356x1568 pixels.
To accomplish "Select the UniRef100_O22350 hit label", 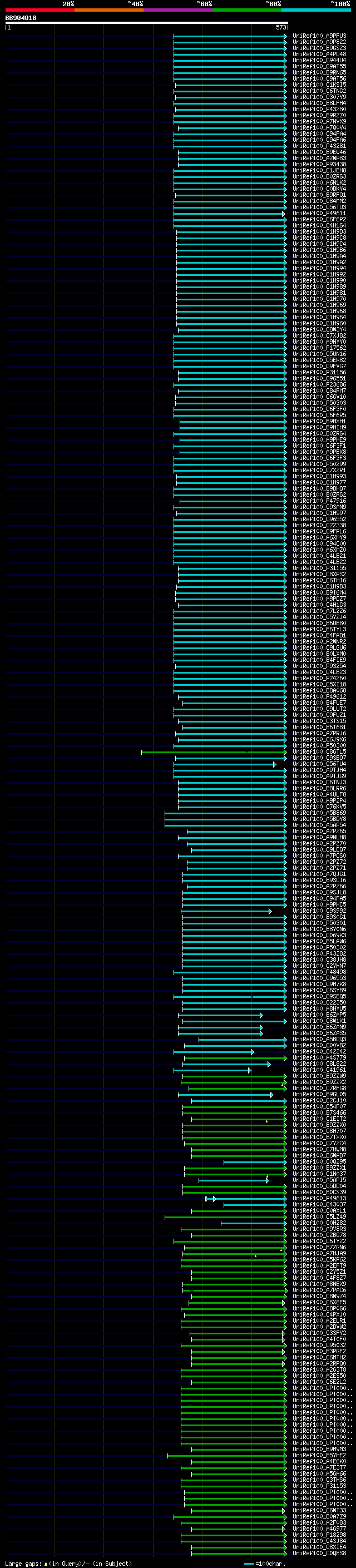I will pyautogui.click(x=319, y=1002).
